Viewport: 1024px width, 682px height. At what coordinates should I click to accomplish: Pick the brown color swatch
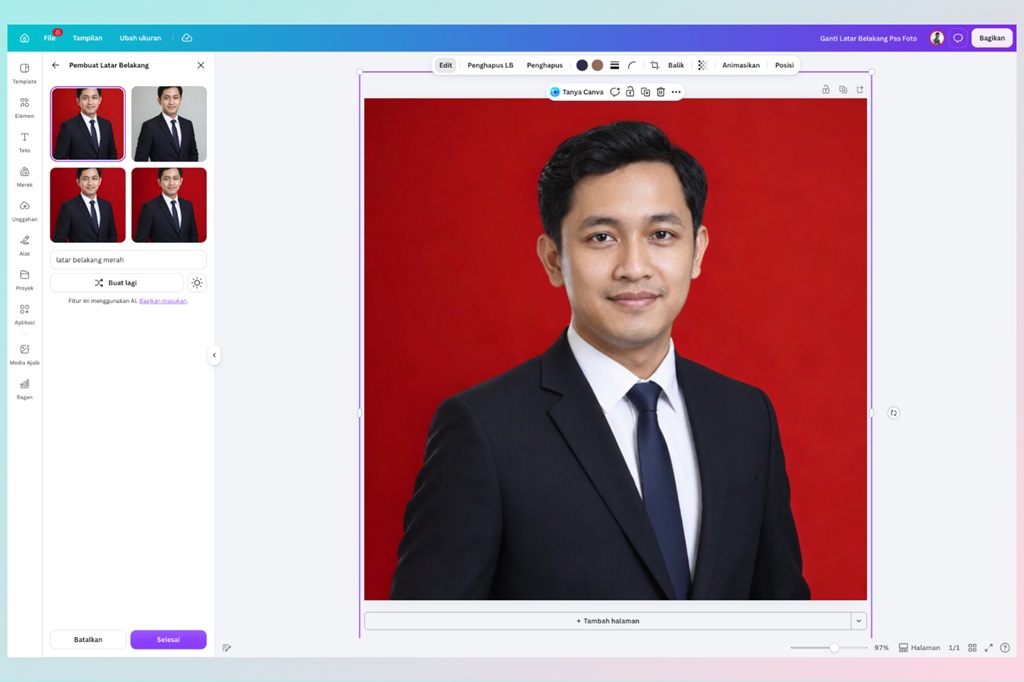tap(597, 65)
